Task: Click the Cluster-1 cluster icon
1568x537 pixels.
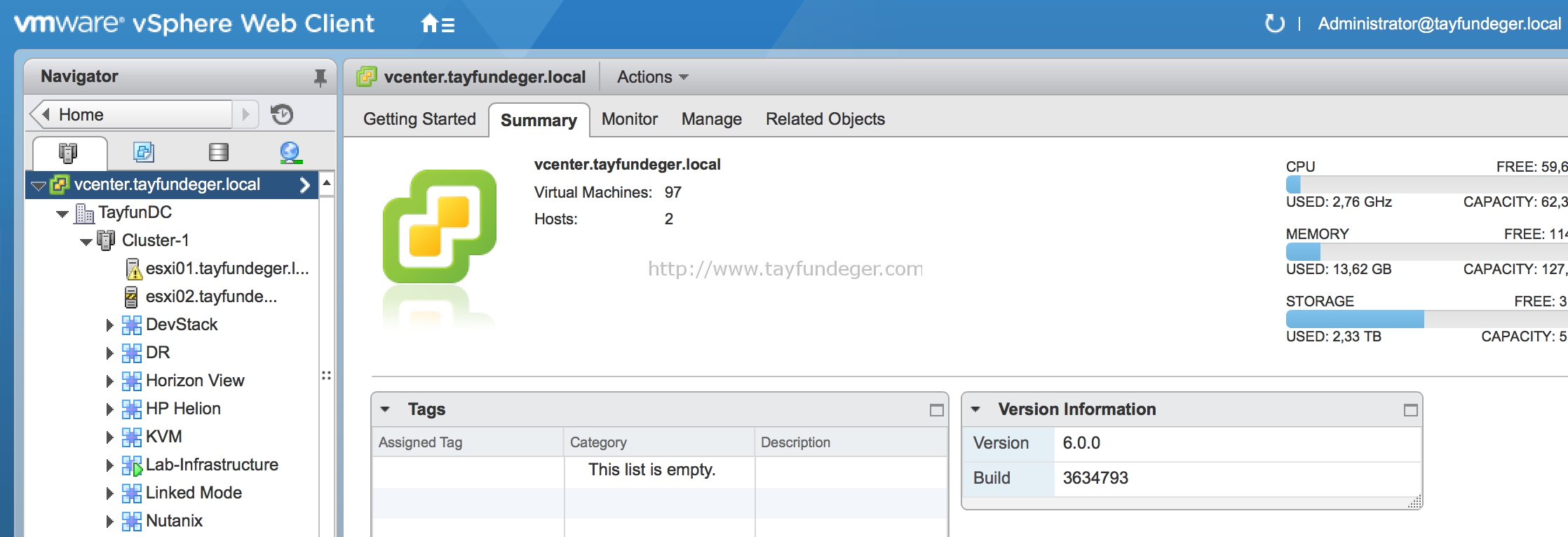Action: (106, 240)
